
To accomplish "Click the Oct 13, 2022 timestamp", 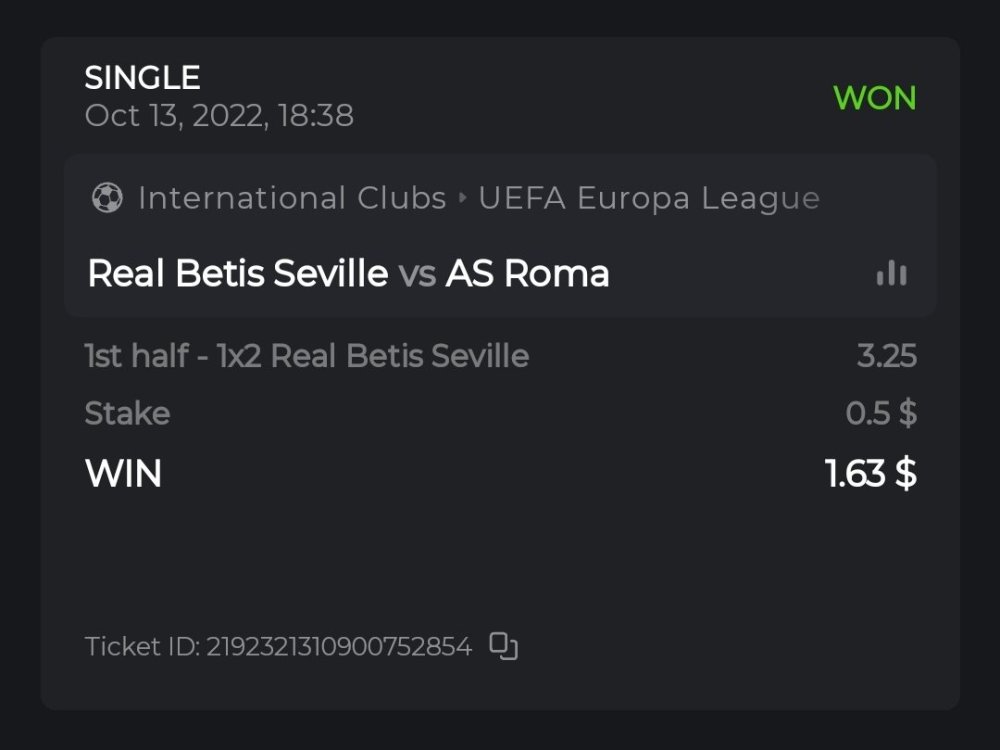I will pos(219,116).
